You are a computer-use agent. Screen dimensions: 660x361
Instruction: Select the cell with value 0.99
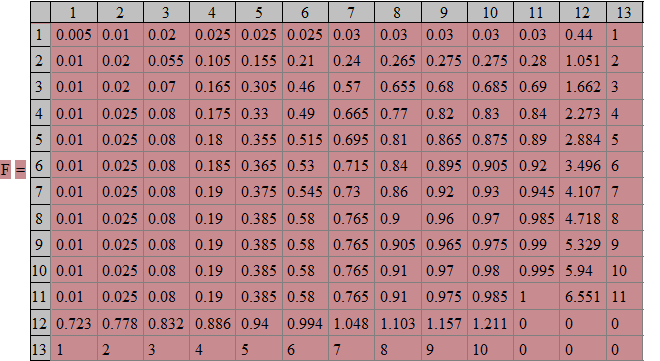point(537,244)
